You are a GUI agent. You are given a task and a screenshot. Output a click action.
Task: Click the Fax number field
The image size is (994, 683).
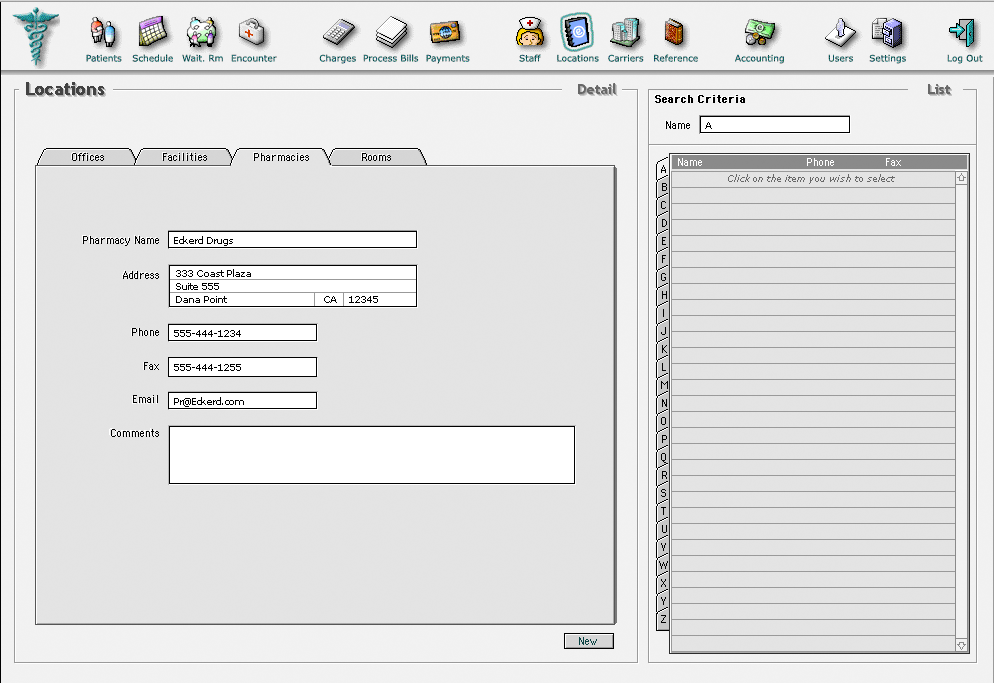click(x=242, y=367)
